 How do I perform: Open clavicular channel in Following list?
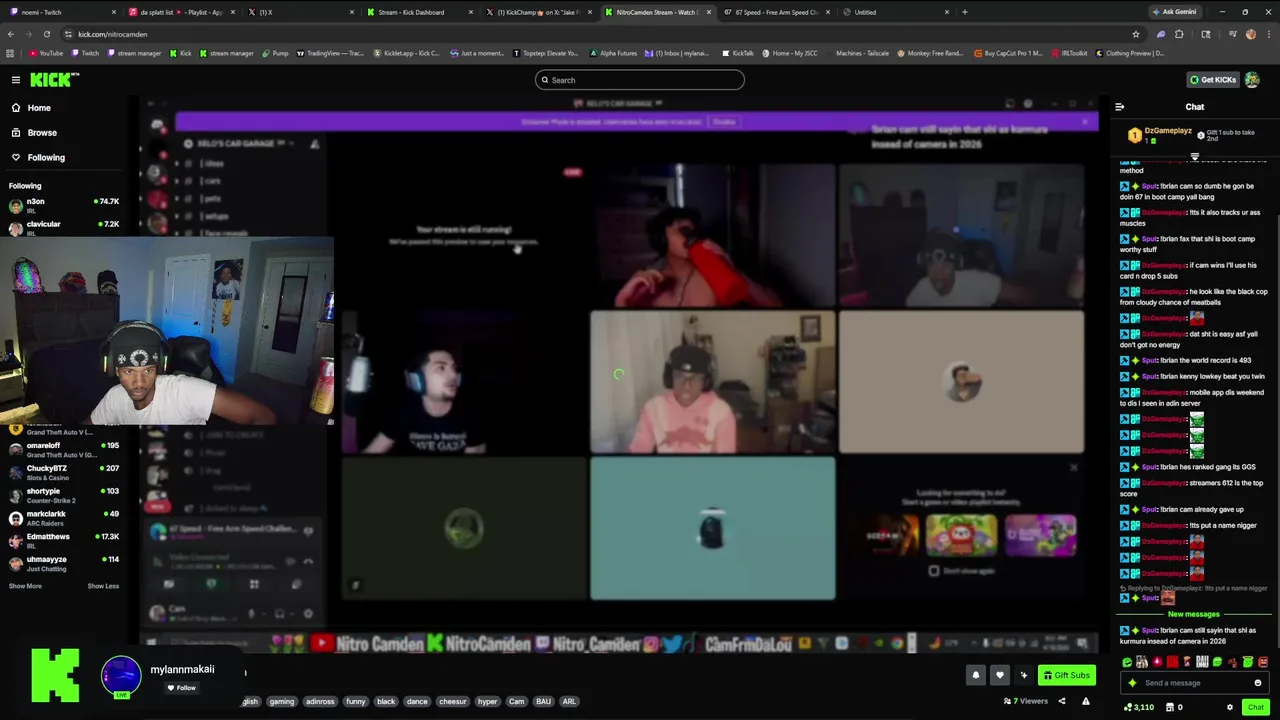64,227
